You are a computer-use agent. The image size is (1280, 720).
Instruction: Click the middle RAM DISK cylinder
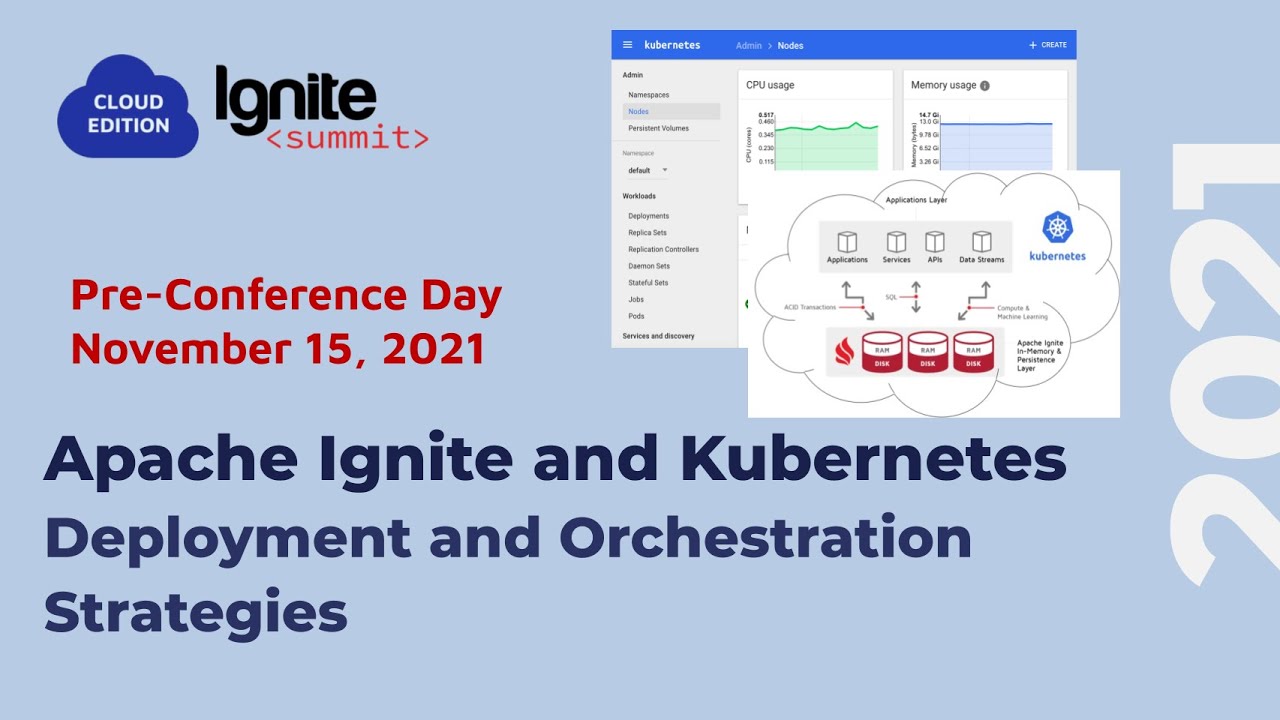(927, 352)
